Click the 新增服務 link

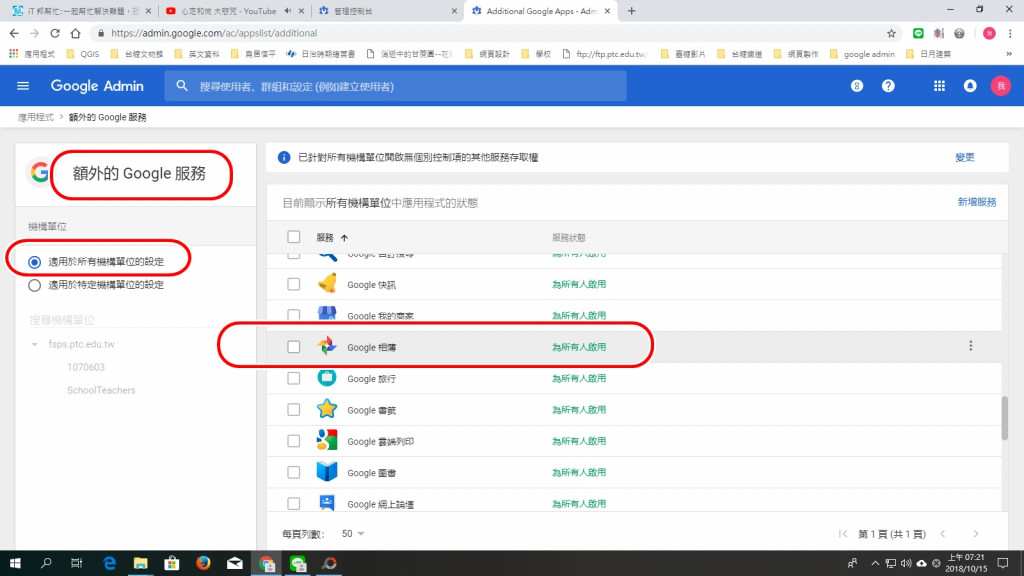(976, 202)
